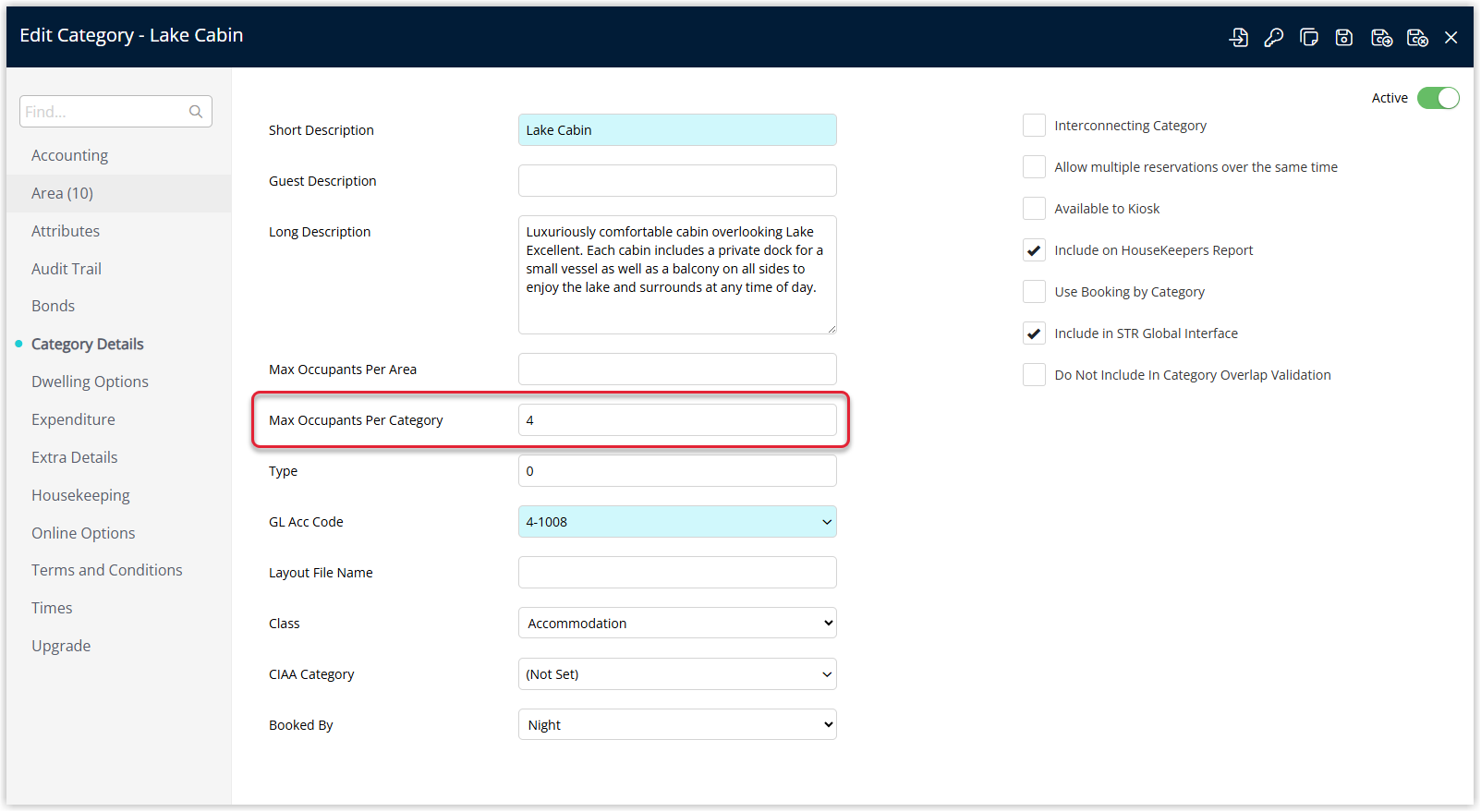Open Upgrade section in sidebar

point(61,646)
